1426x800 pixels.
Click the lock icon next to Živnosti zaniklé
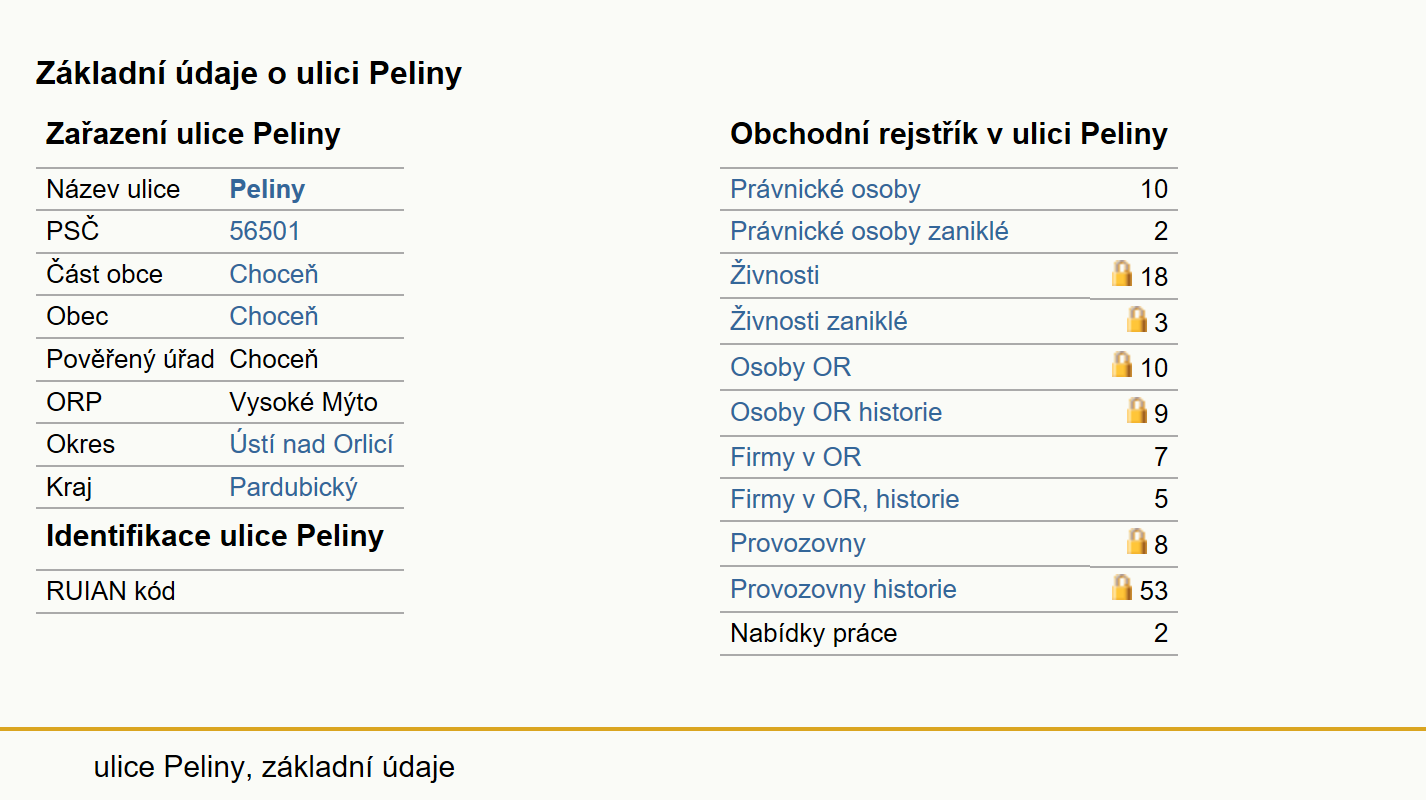click(x=1136, y=320)
